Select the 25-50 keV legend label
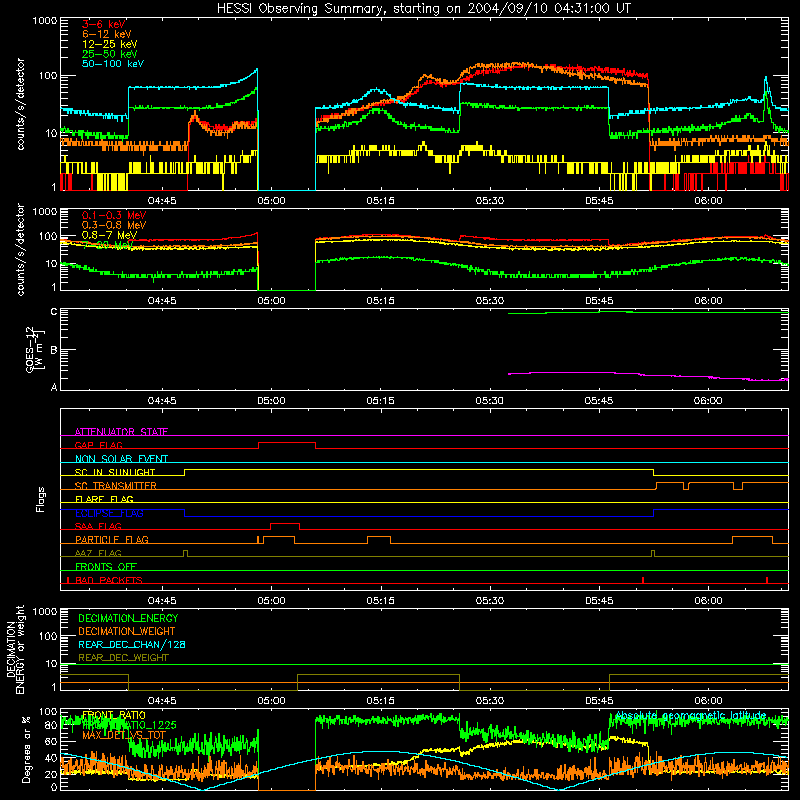The width and height of the screenshot is (800, 800). click(109, 54)
